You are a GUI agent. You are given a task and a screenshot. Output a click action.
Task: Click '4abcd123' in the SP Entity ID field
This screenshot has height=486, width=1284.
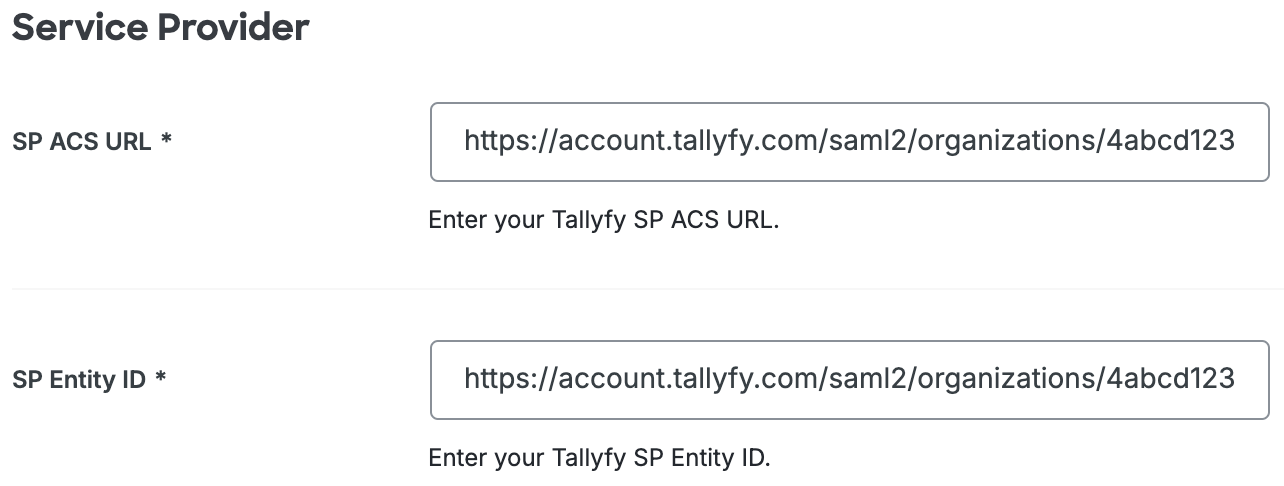(x=1170, y=379)
